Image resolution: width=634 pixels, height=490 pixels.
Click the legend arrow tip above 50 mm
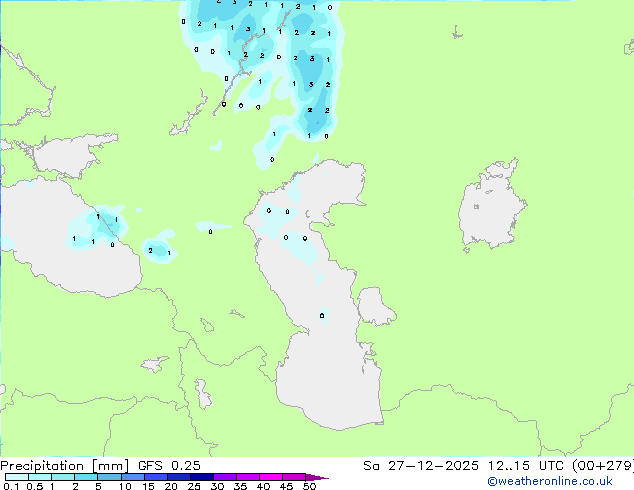[x=317, y=477]
